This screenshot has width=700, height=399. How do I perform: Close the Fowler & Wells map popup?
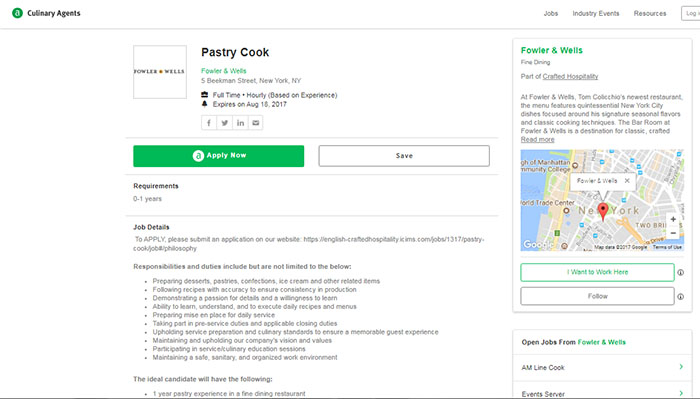click(x=627, y=181)
